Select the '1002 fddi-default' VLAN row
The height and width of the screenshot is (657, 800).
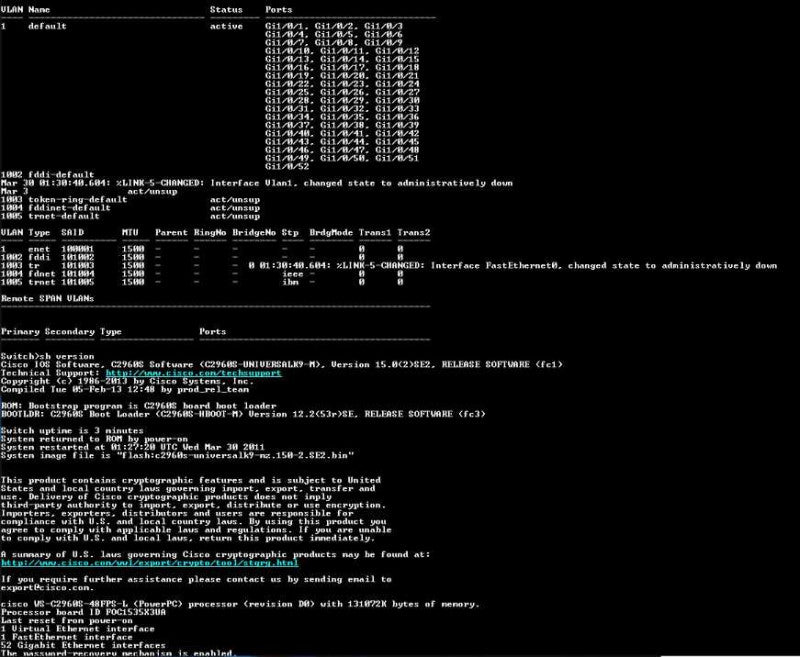[x=47, y=174]
